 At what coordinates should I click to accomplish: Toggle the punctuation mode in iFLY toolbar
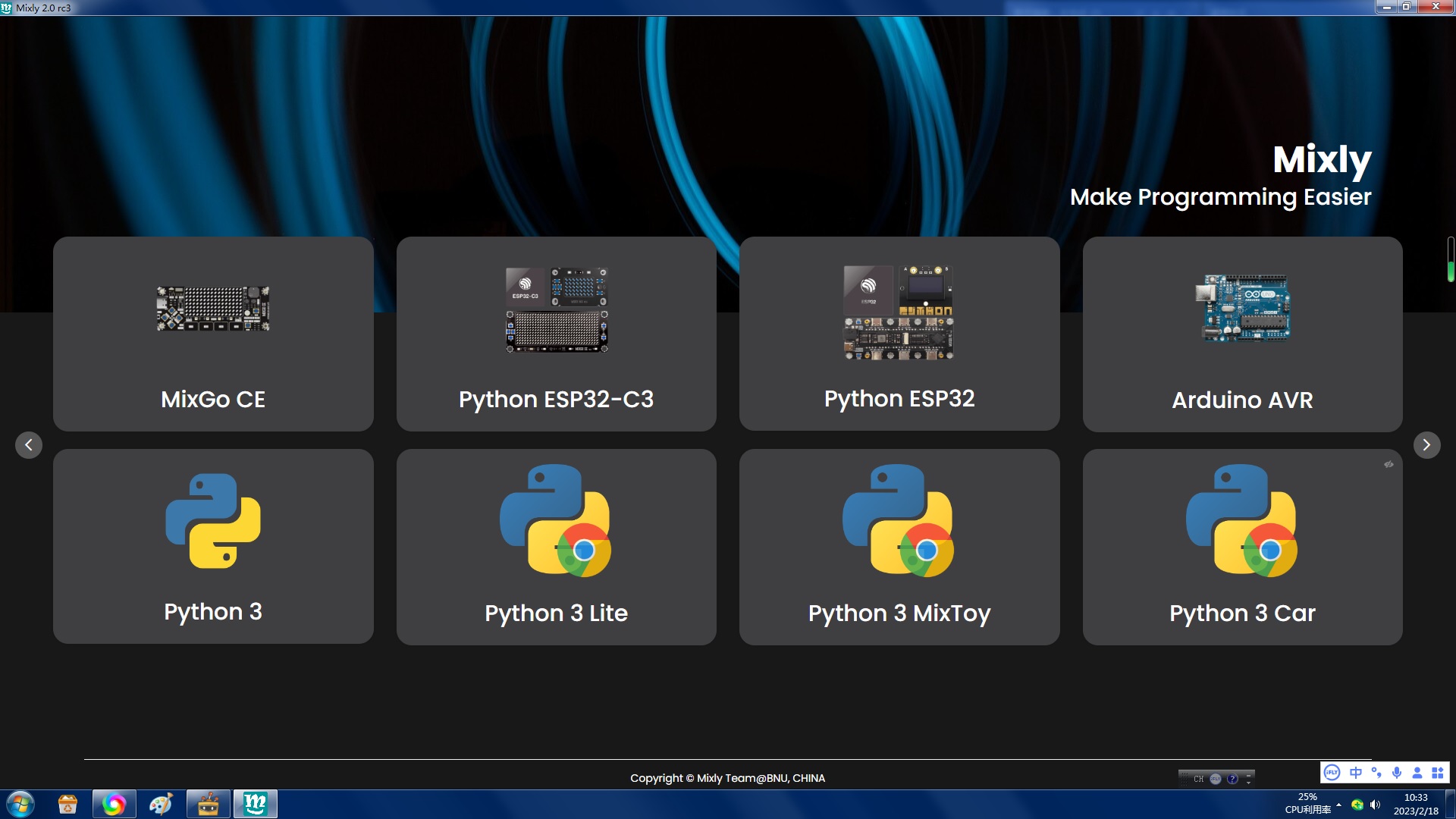[1376, 773]
